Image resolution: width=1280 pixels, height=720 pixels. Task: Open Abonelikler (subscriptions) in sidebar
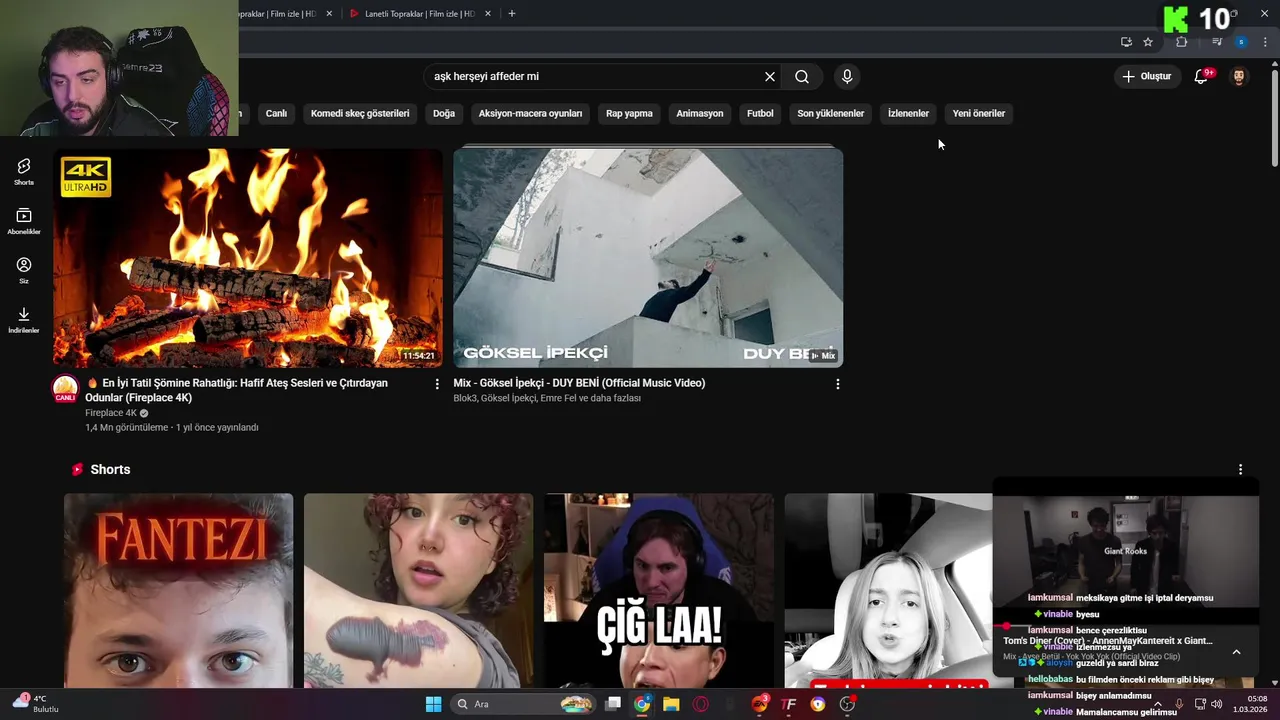point(24,221)
